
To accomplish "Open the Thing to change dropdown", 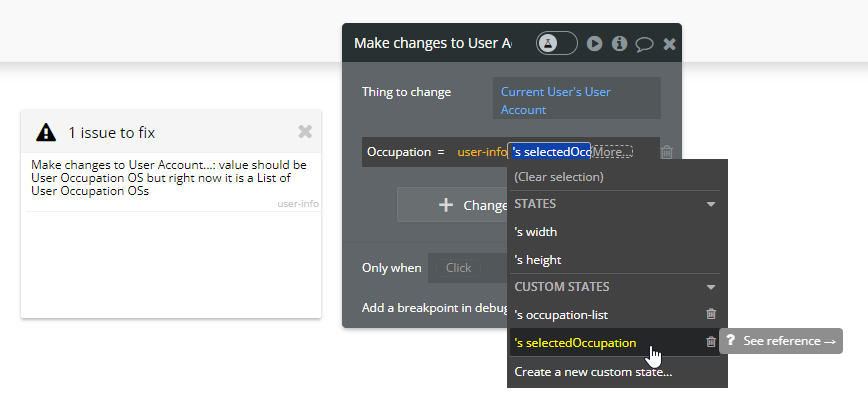I will coord(576,100).
